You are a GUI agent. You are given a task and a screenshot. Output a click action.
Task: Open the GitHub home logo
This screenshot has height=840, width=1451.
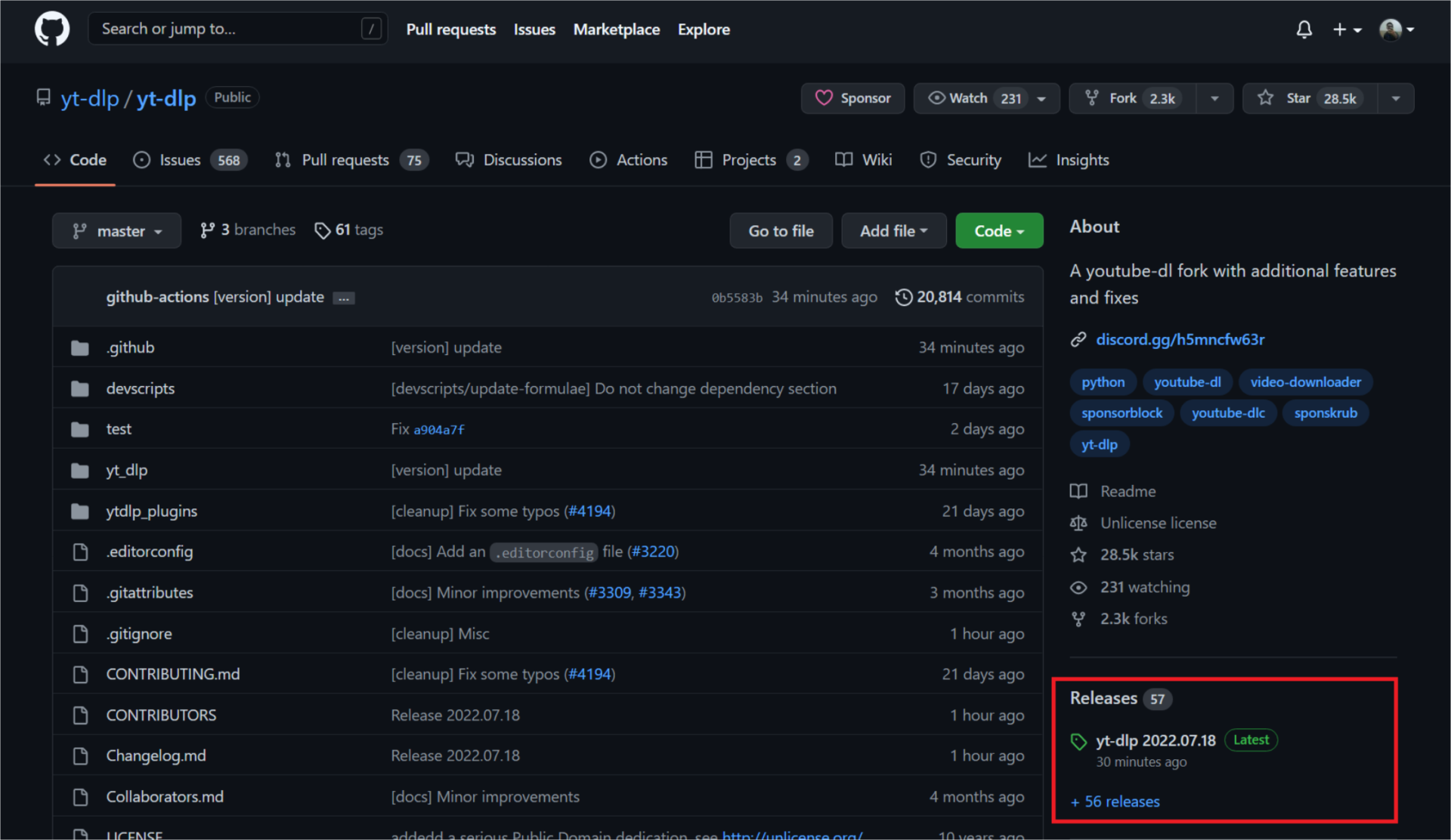click(52, 29)
